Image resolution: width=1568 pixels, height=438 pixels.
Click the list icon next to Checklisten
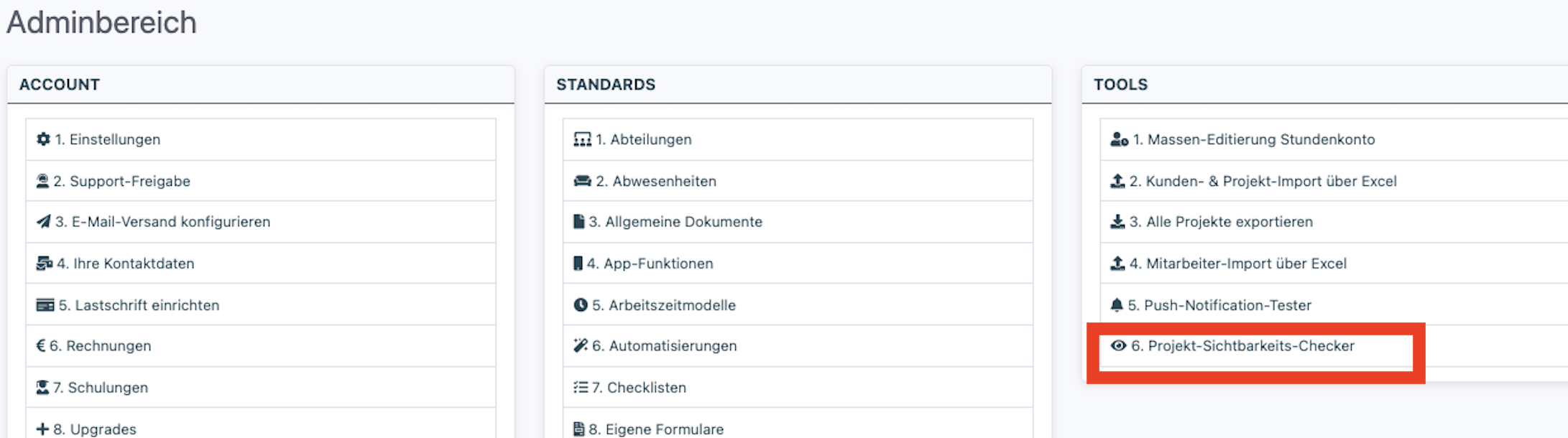pos(581,388)
